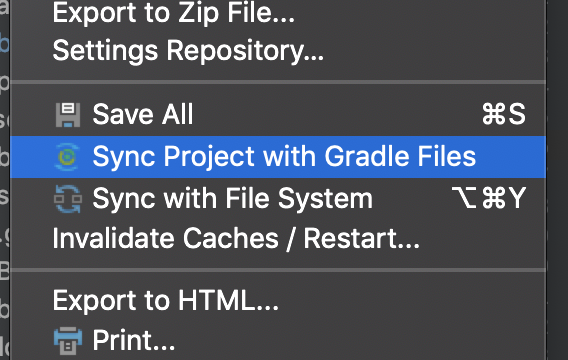The width and height of the screenshot is (568, 360).
Task: Choose Export to Zip File... menu entry
Action: pos(174,13)
